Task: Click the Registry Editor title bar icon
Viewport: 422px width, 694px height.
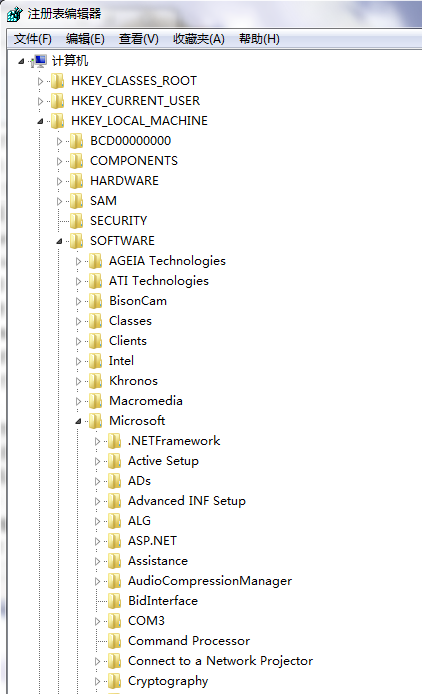Action: tap(14, 14)
